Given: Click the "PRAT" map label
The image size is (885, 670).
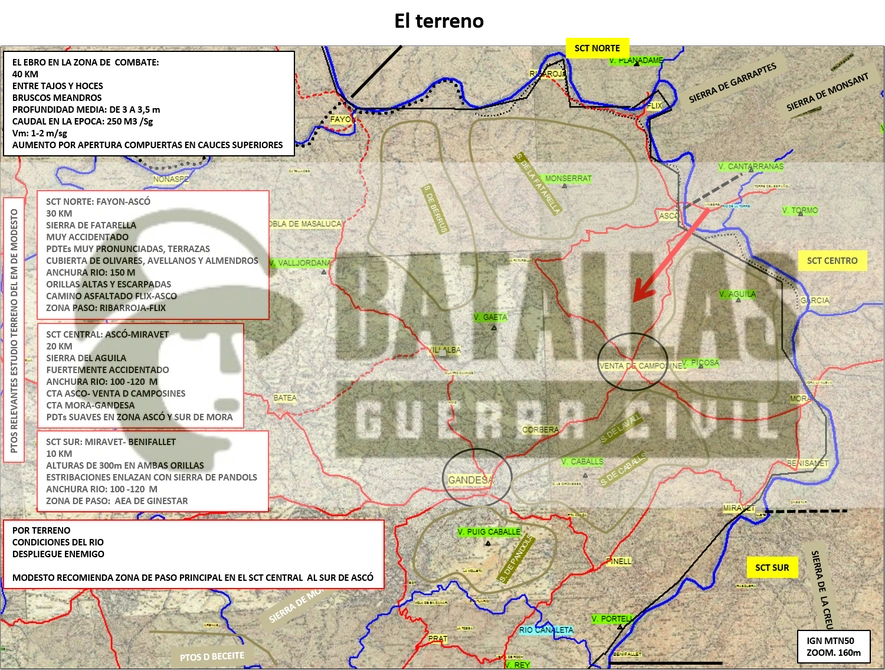Looking at the screenshot, I should [x=437, y=638].
